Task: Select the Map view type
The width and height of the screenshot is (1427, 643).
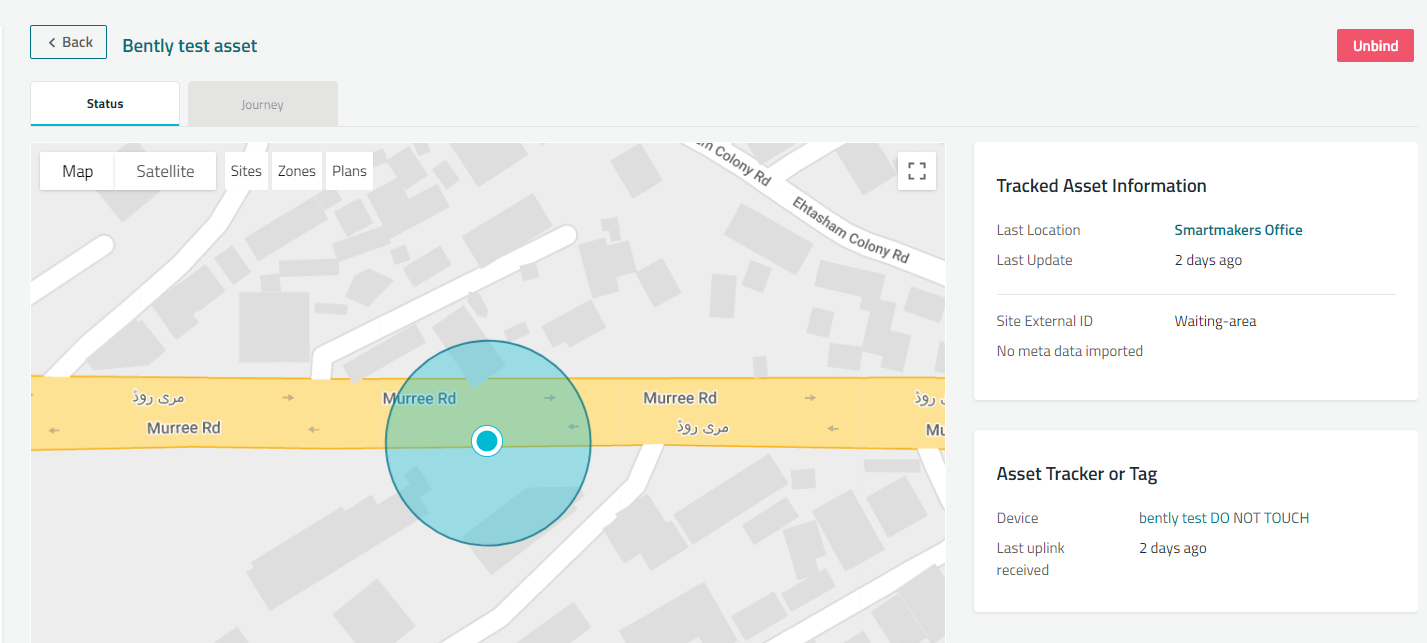Action: tap(77, 171)
